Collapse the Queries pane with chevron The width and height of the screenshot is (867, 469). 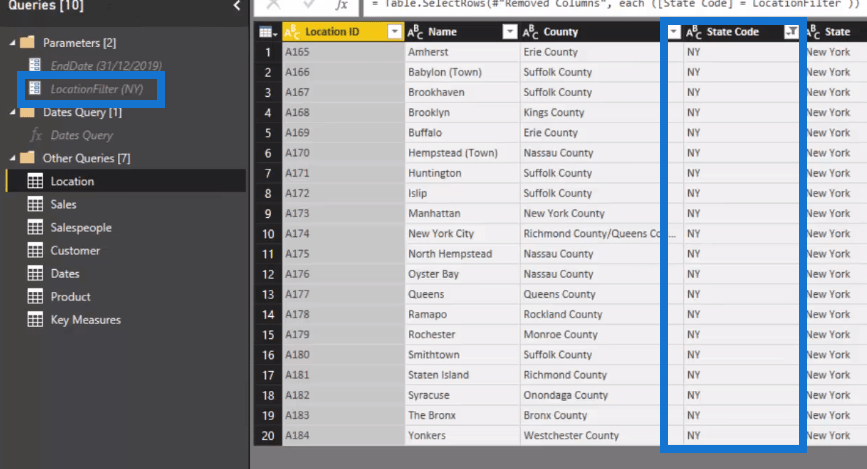pos(237,6)
